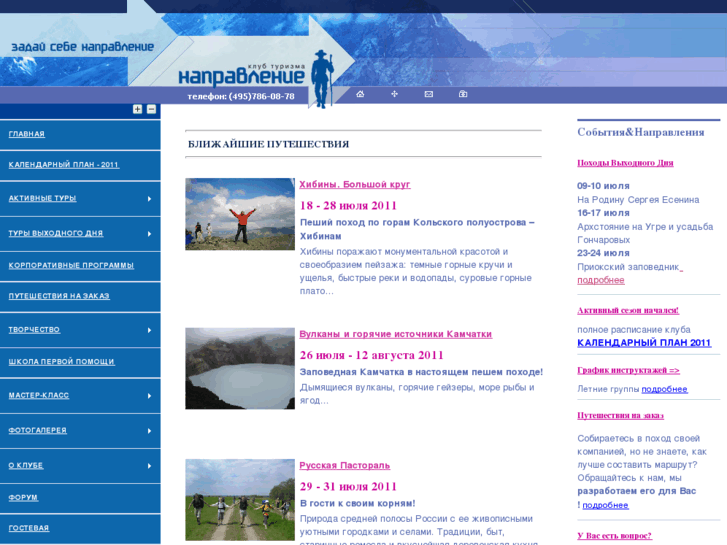Expand the Фотогалерея submenu arrow
This screenshot has height=545, width=727.
coord(149,431)
